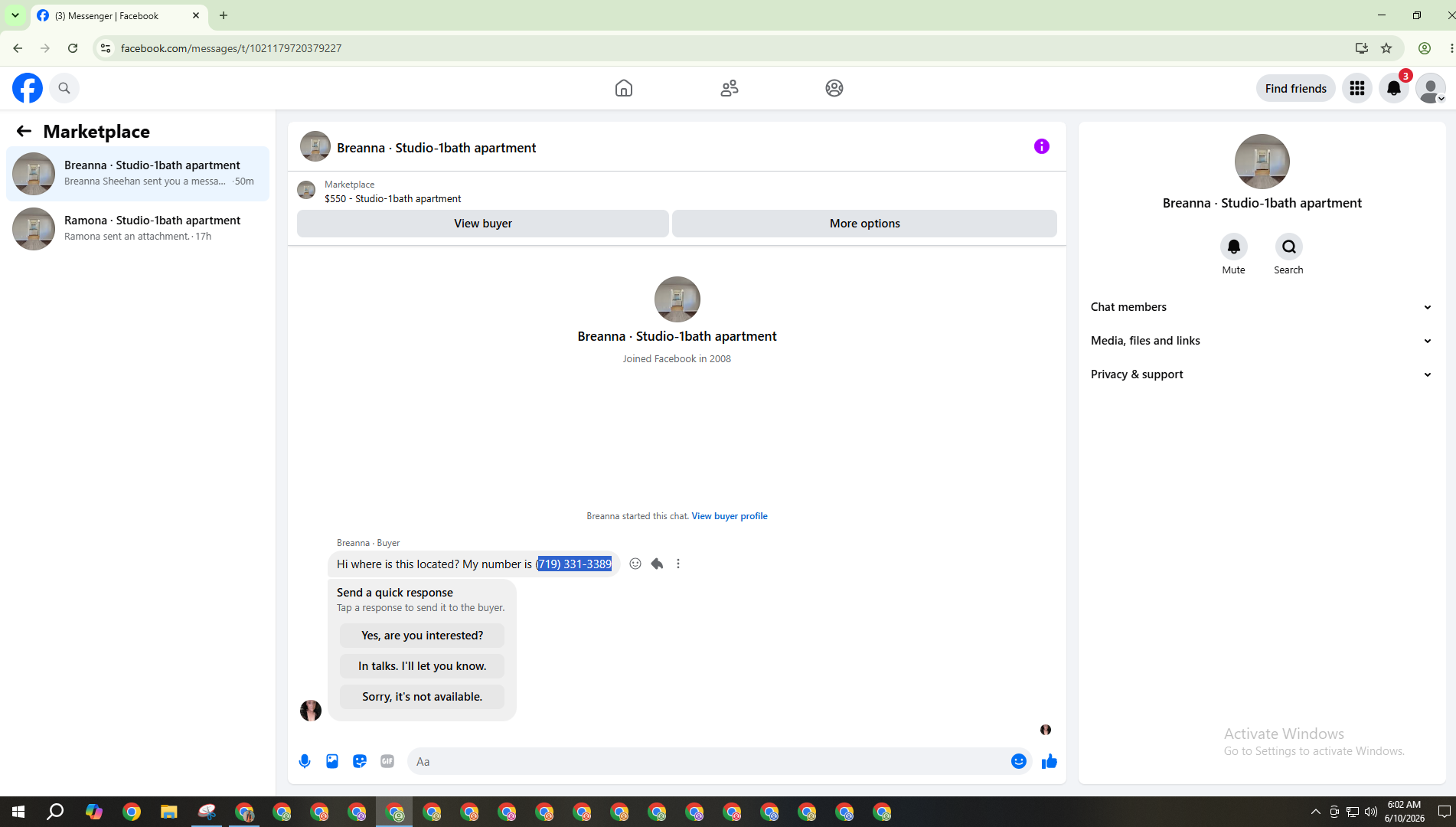Send quick response 'Sorry, it's not available.'

[x=423, y=697]
